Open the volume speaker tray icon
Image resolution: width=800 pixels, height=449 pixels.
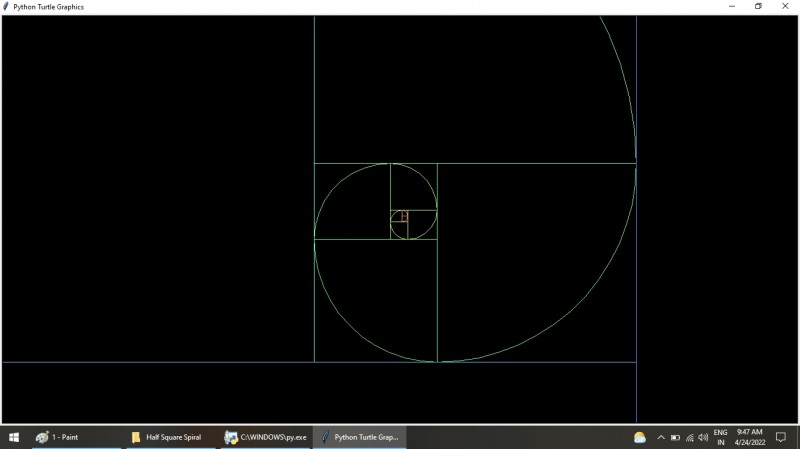(703, 437)
